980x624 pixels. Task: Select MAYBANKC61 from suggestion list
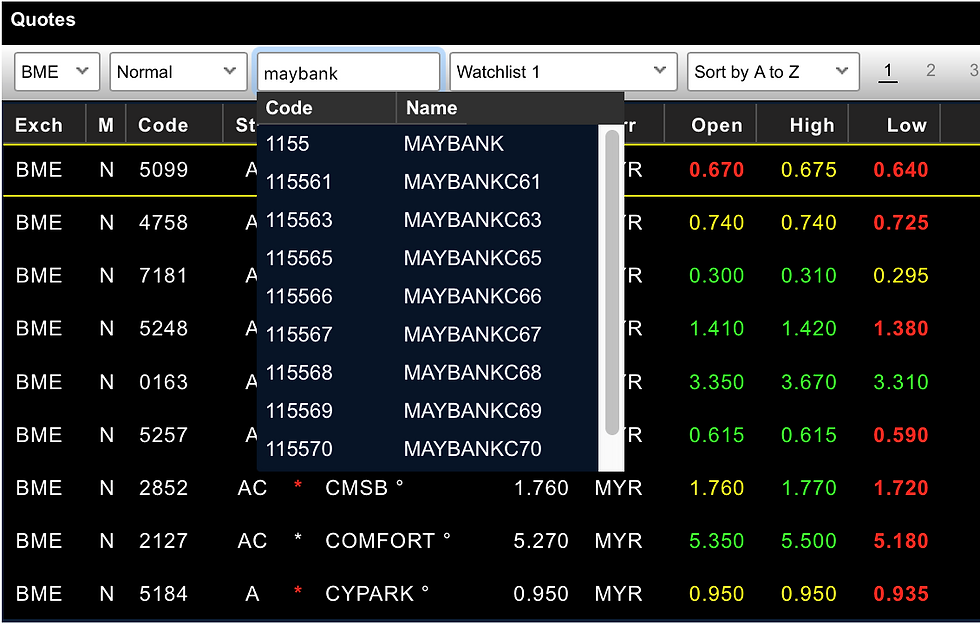pyautogui.click(x=428, y=182)
